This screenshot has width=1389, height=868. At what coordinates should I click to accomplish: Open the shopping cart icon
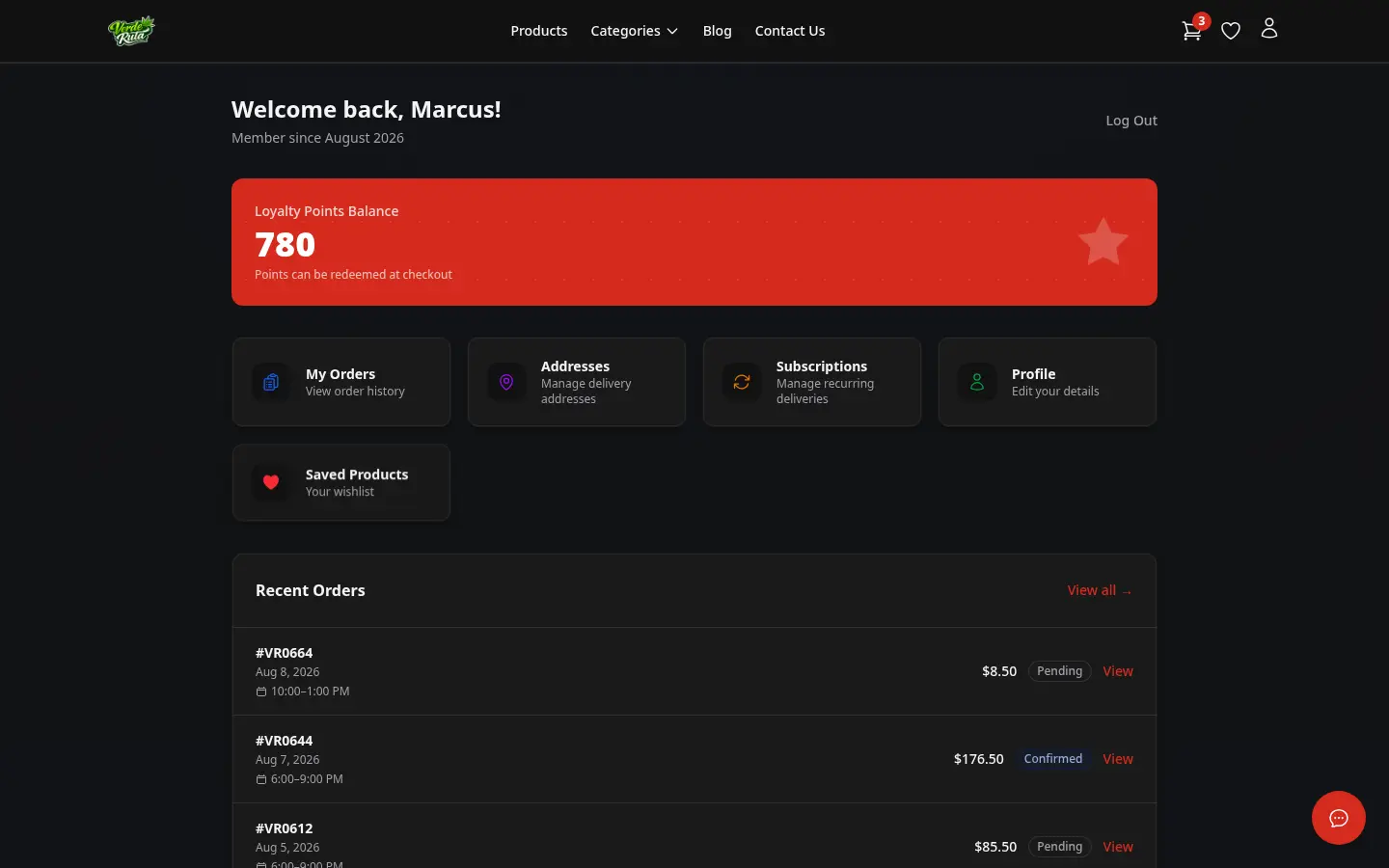(1191, 31)
